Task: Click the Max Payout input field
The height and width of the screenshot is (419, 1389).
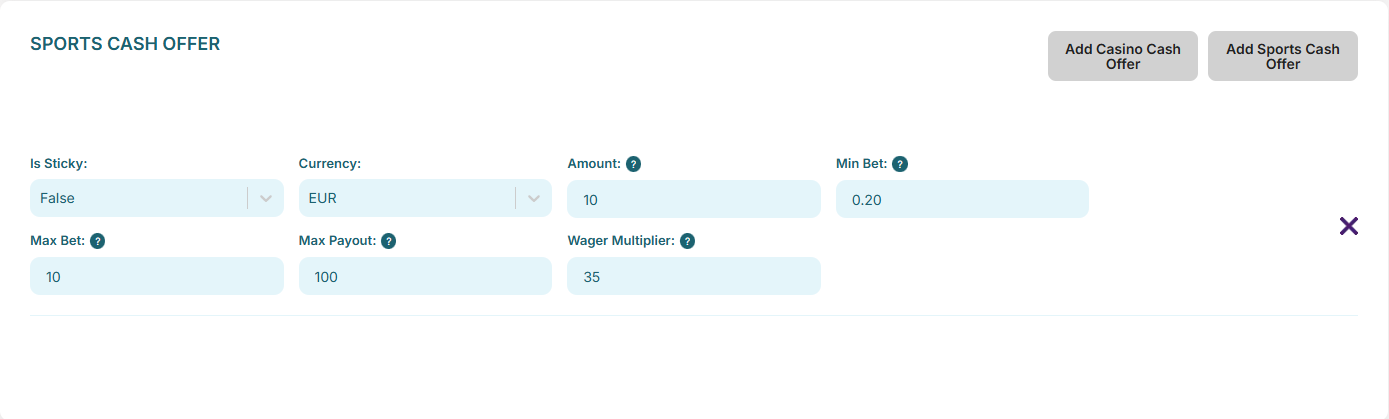Action: [x=425, y=276]
